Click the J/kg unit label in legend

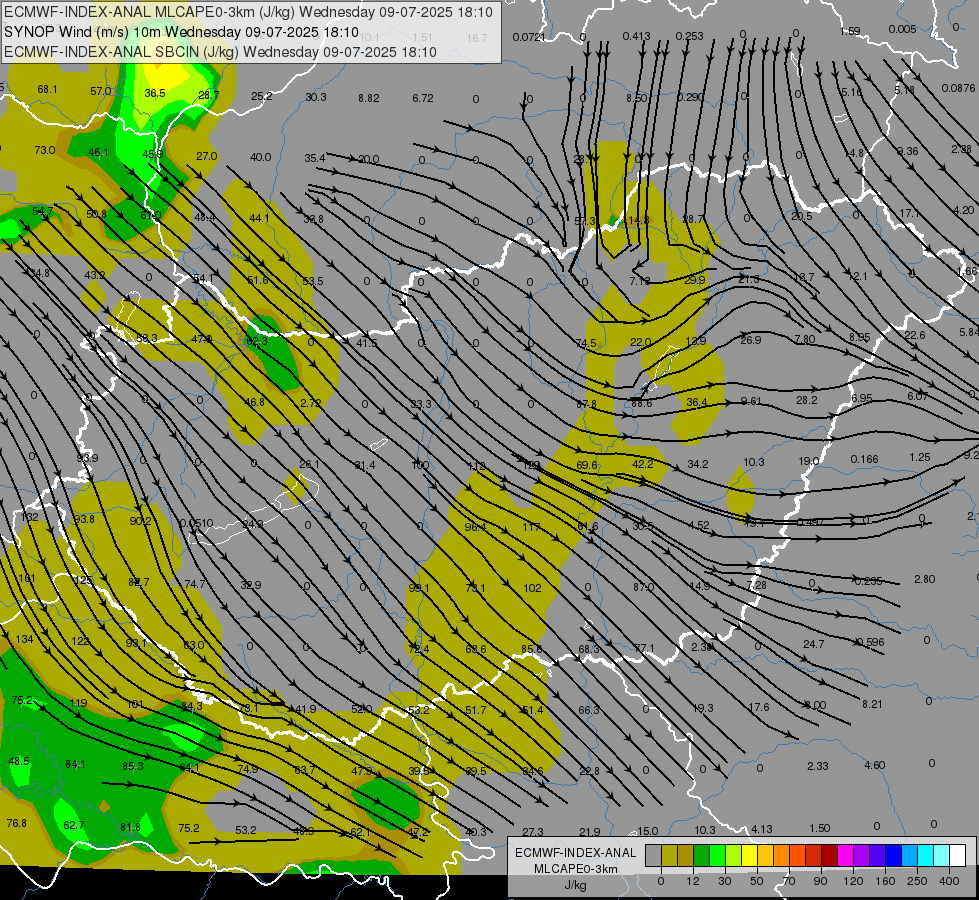(x=576, y=885)
